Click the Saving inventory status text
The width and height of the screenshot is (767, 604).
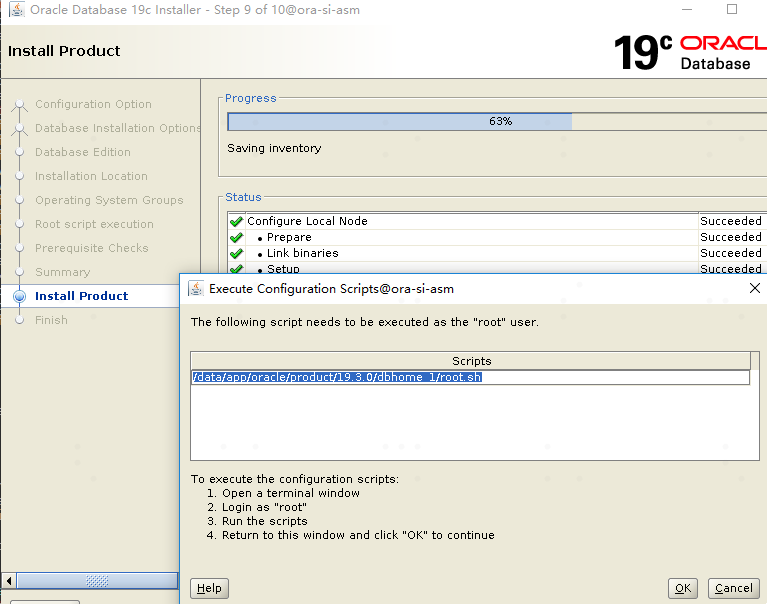tap(274, 148)
